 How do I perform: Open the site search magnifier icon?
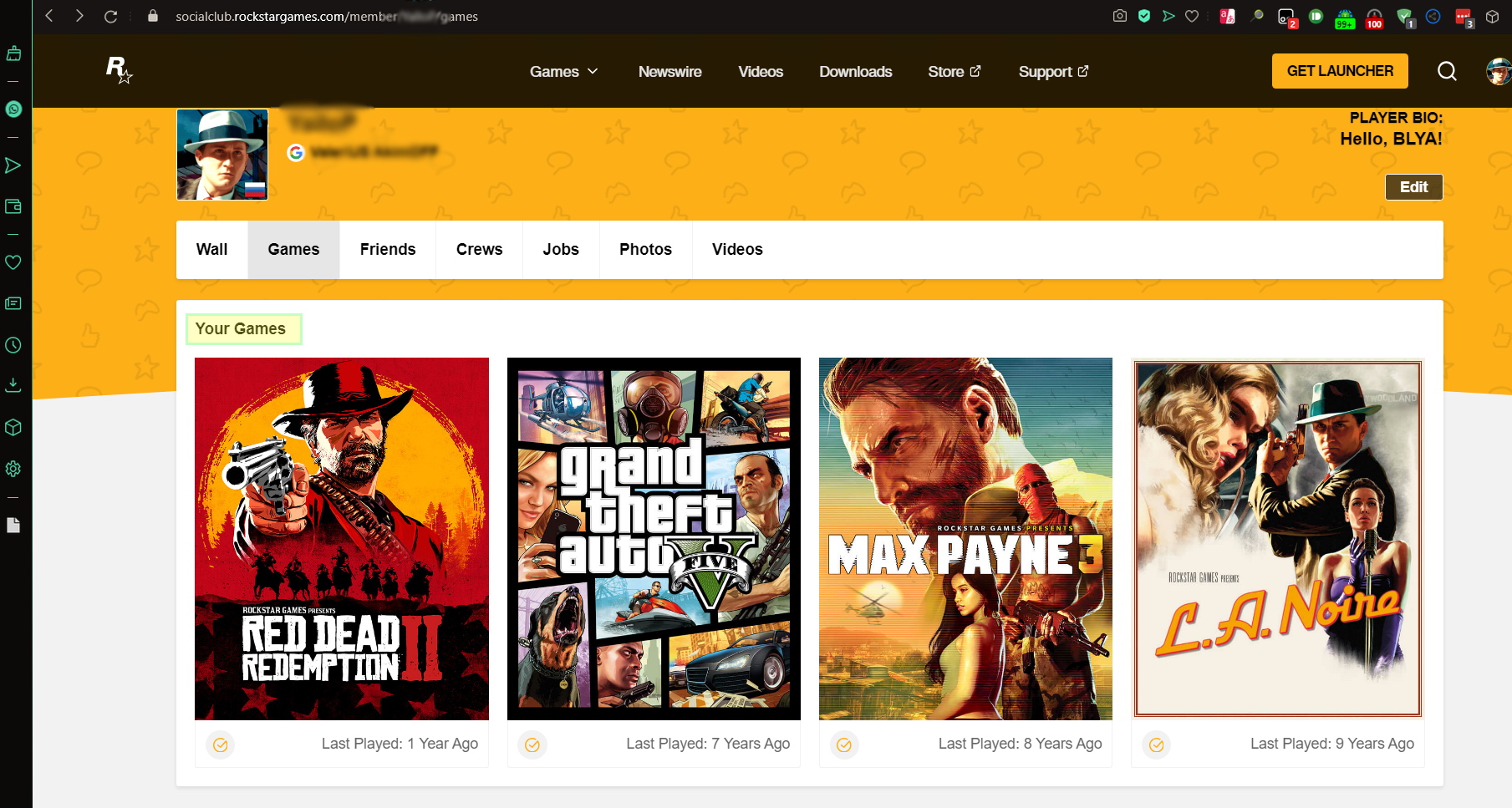click(1447, 71)
